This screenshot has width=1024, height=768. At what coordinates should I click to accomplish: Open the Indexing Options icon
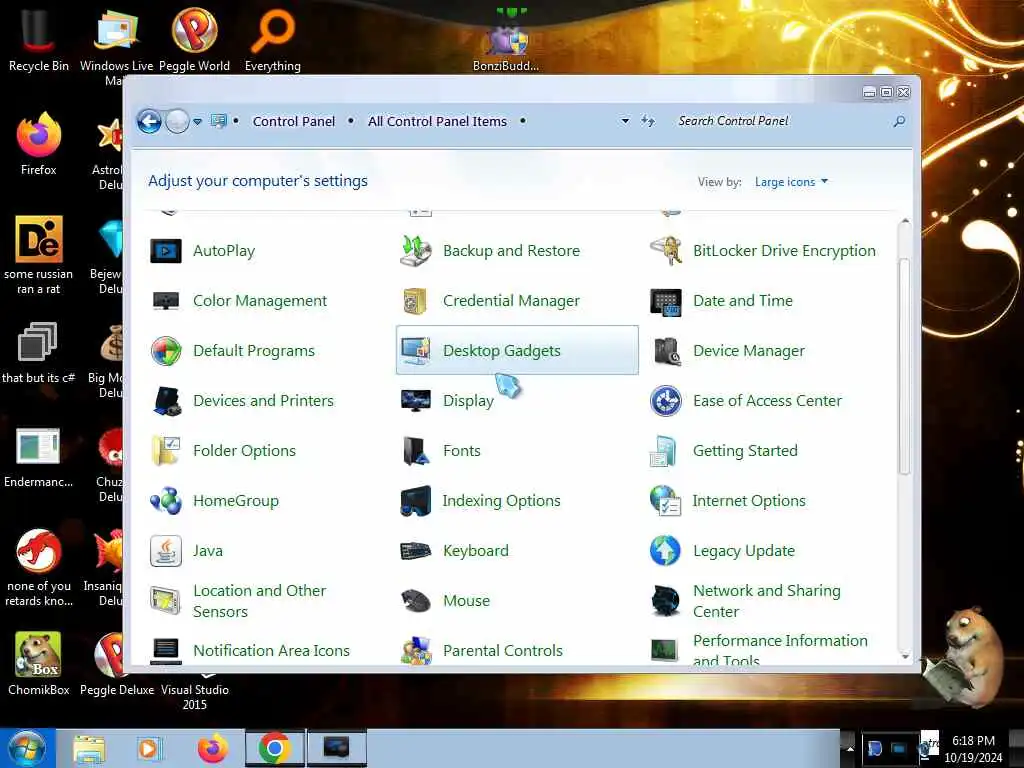point(416,501)
